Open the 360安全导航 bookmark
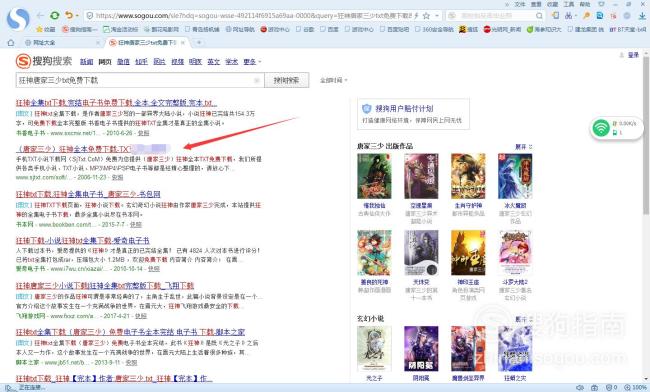650x392 pixels. click(x=434, y=29)
